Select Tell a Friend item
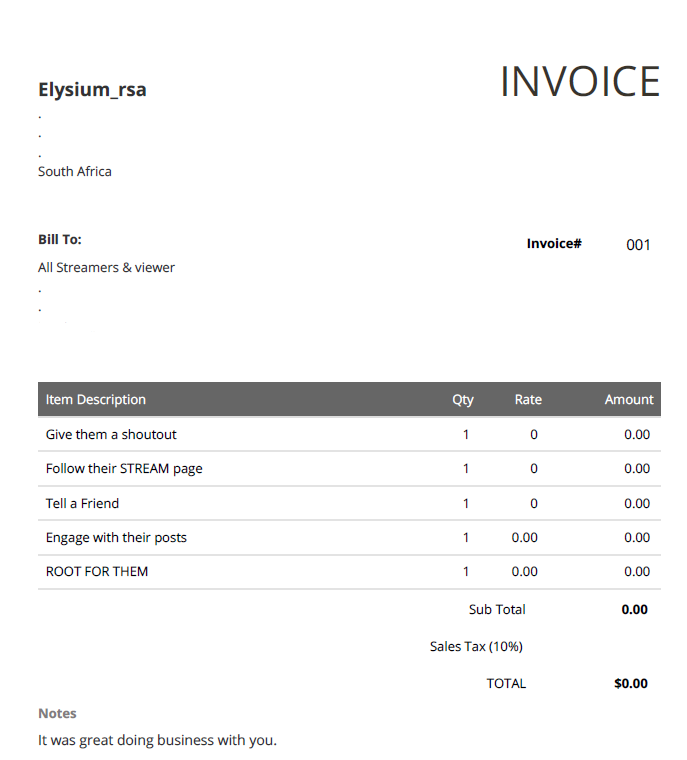This screenshot has width=687, height=760. click(x=82, y=504)
